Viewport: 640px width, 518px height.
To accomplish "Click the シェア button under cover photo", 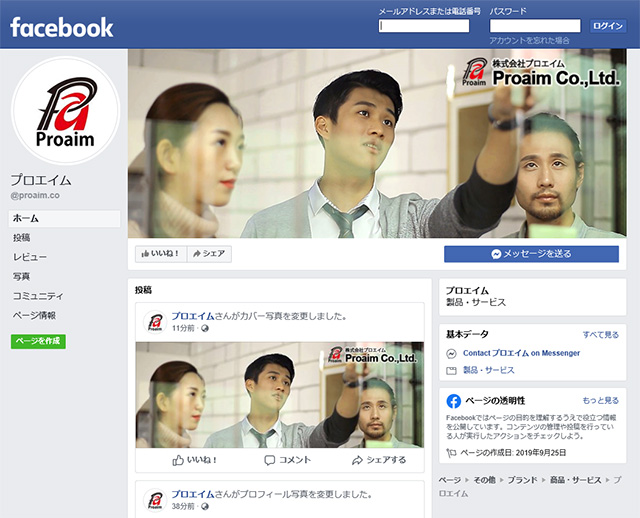I will [209, 254].
